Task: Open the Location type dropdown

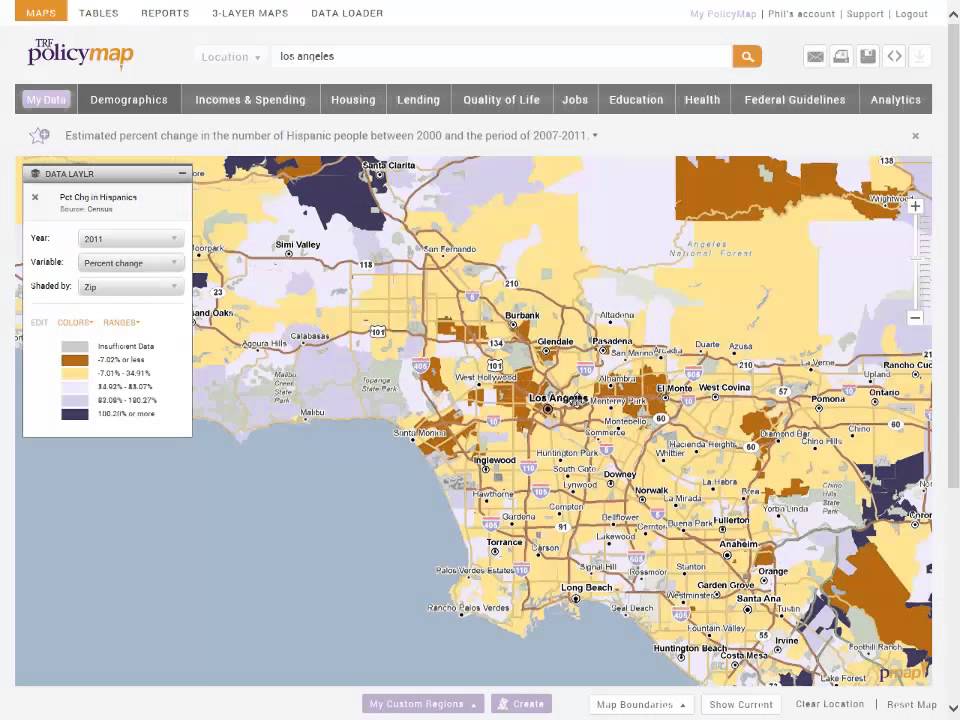Action: click(231, 57)
